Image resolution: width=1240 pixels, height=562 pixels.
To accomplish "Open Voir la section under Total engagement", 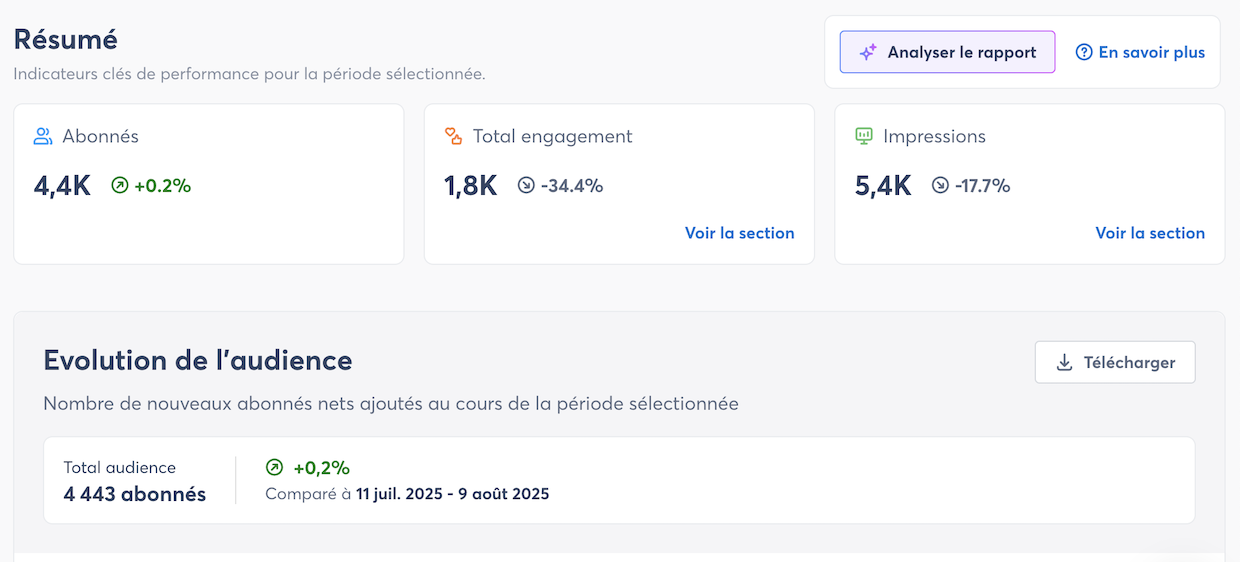I will [739, 233].
